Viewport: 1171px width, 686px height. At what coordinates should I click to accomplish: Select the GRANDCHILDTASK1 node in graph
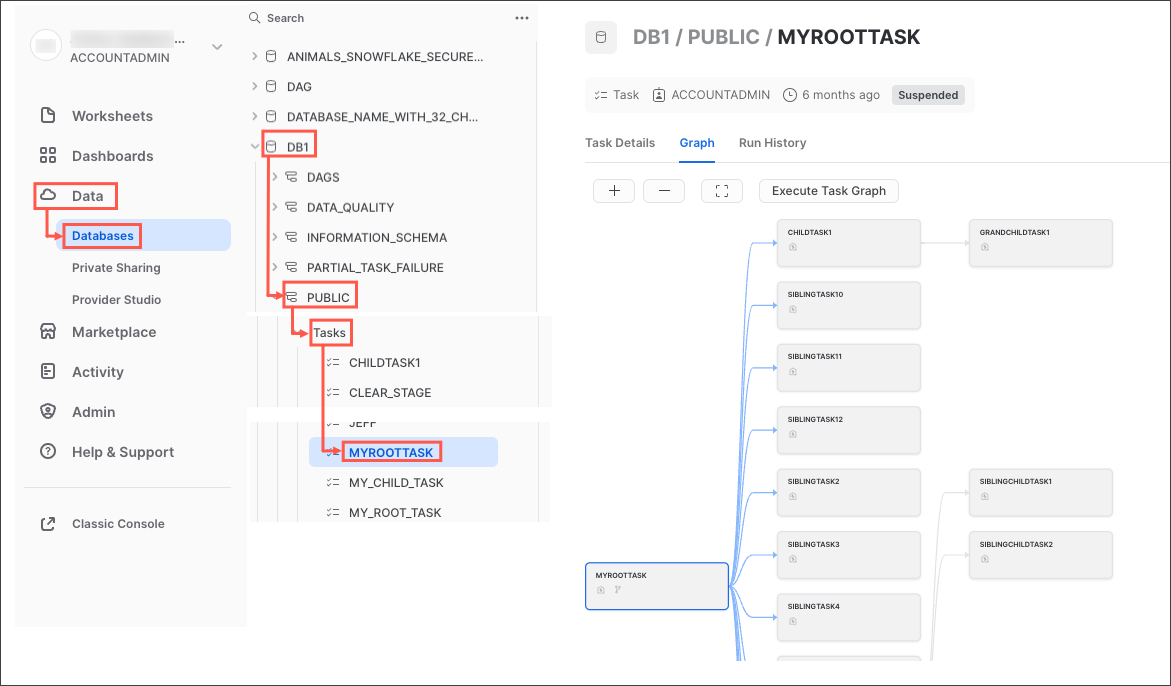tap(1040, 243)
